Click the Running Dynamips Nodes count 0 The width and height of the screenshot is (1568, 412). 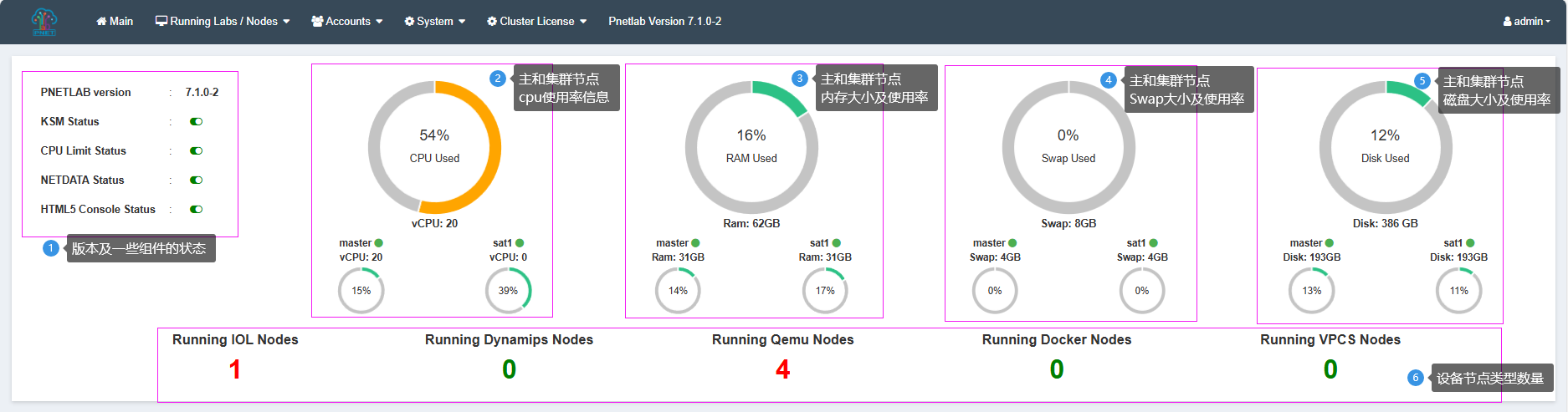(x=509, y=369)
